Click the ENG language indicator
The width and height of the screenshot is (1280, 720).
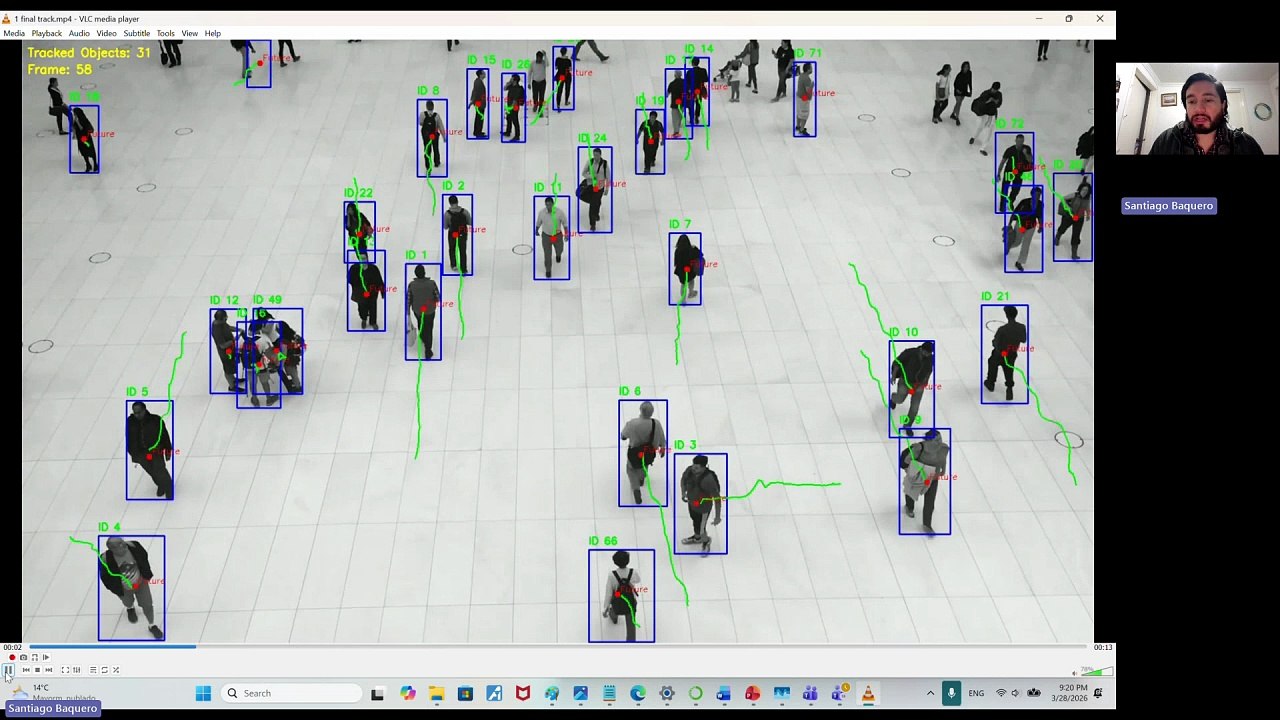[x=976, y=693]
